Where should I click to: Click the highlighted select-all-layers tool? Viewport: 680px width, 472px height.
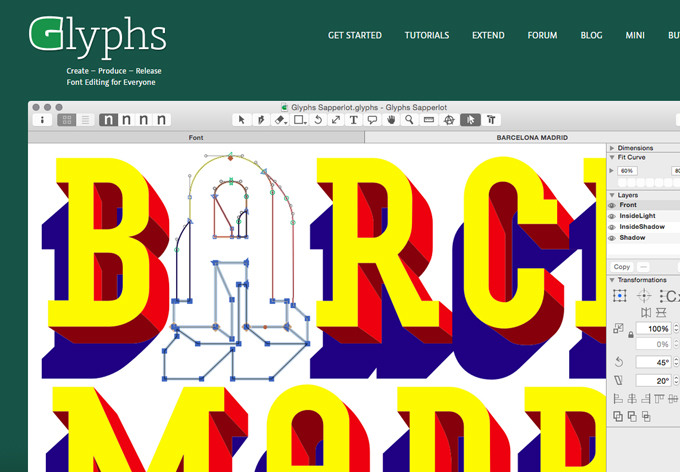pyautogui.click(x=471, y=120)
